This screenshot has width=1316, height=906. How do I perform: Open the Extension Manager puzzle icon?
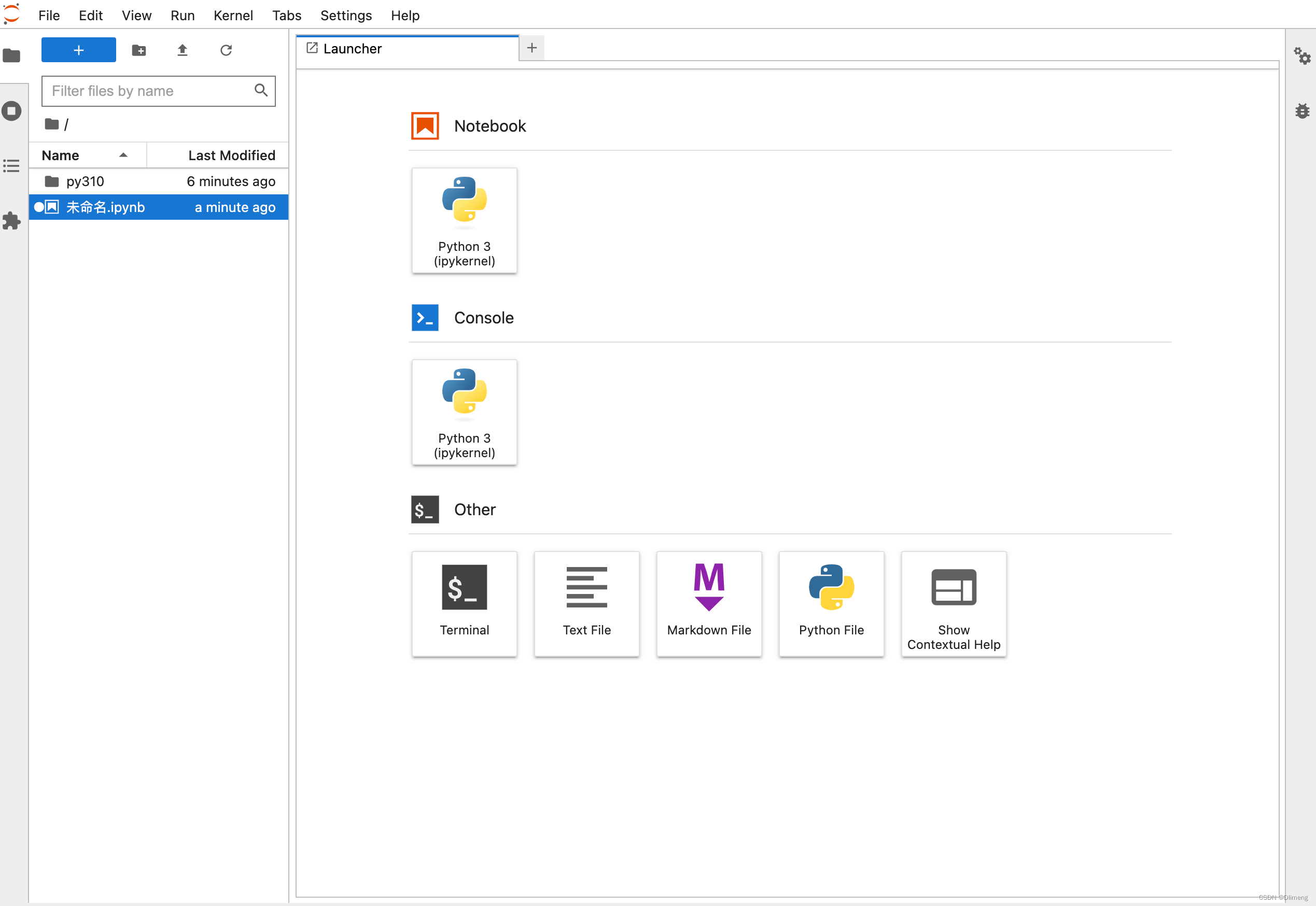pyautogui.click(x=11, y=221)
